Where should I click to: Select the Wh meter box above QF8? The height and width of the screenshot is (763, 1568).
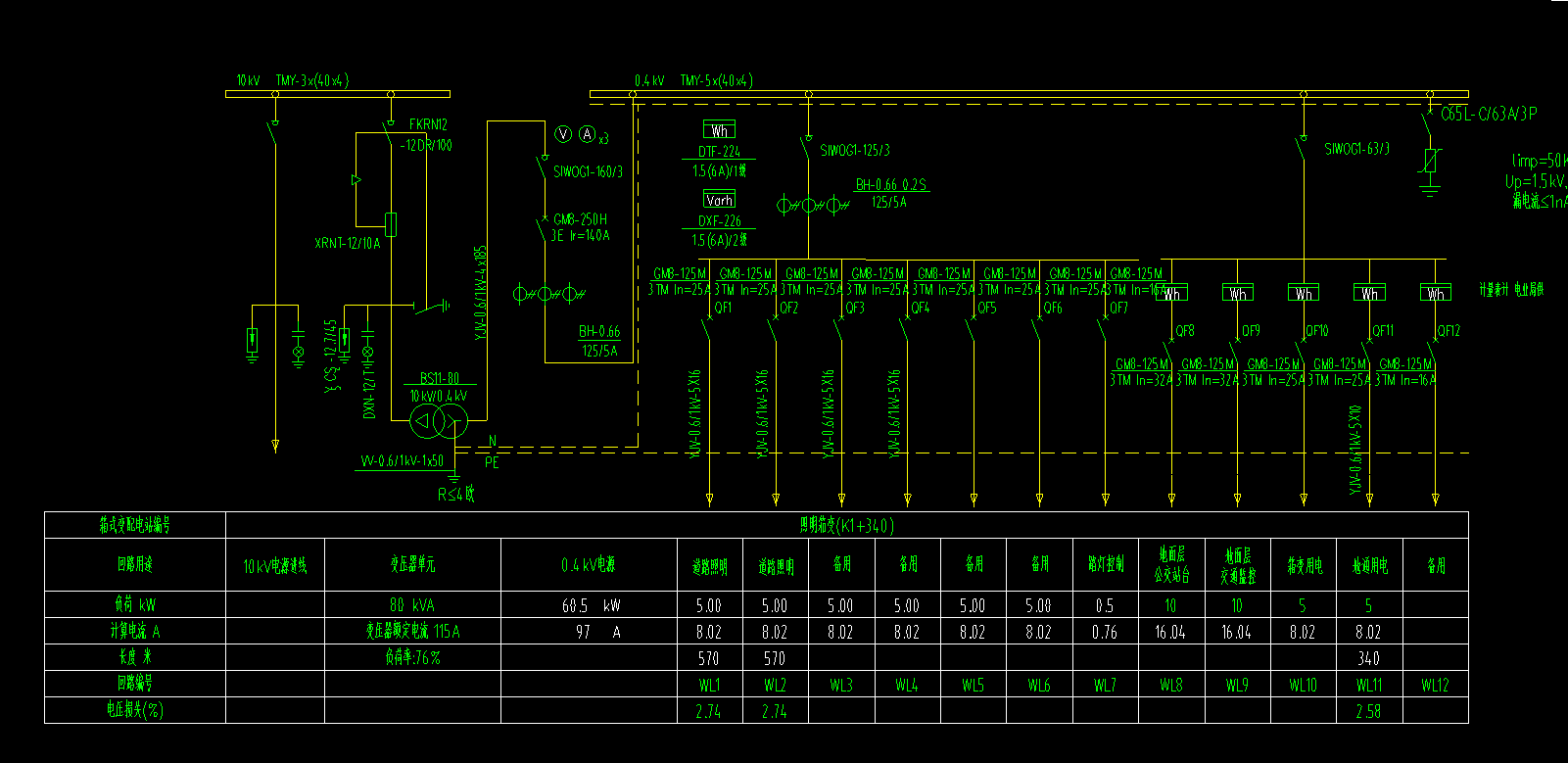click(1171, 292)
